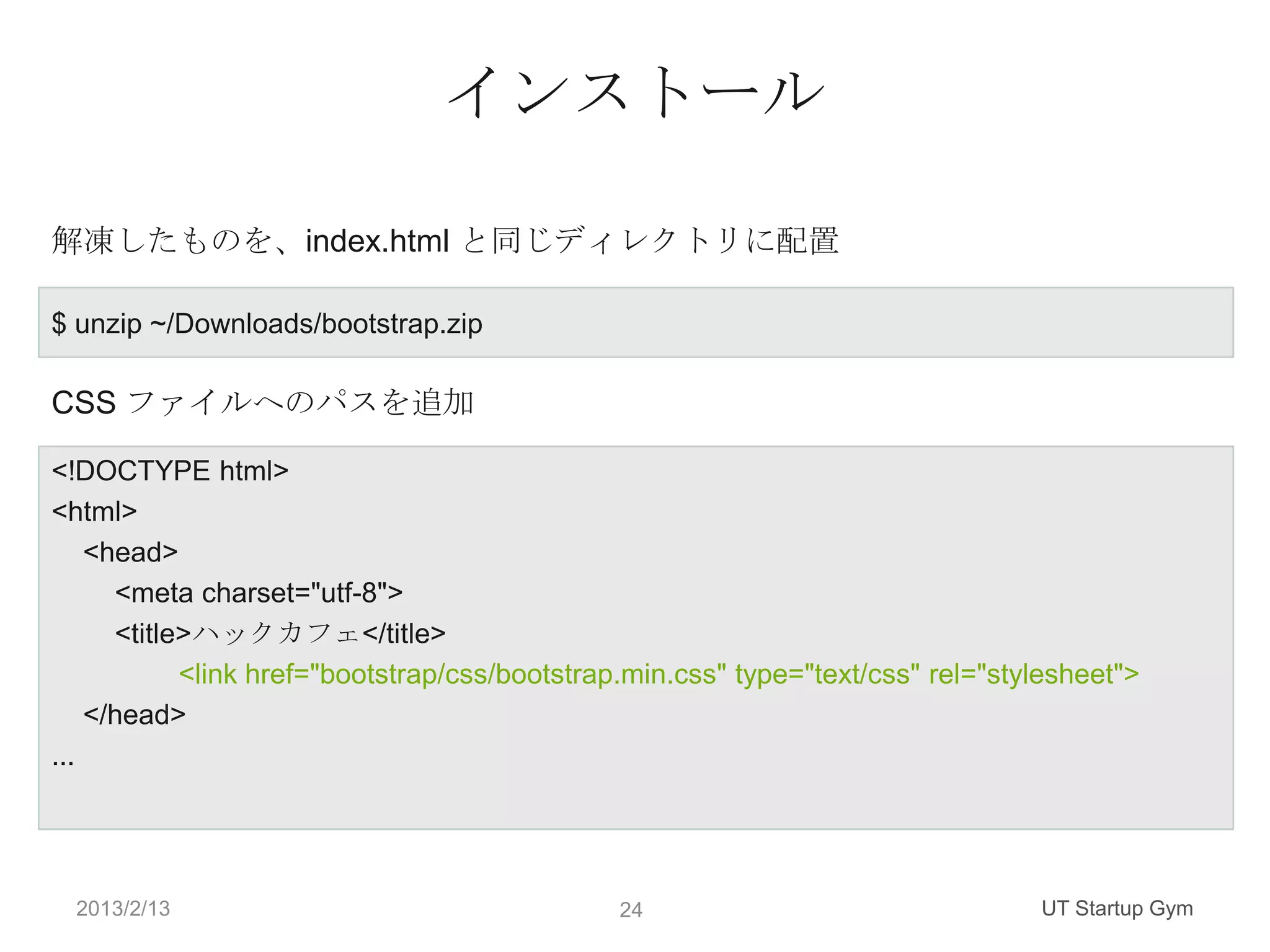Click the 2013/2/13 date in the footer
The image size is (1270, 952).
pyautogui.click(x=123, y=909)
